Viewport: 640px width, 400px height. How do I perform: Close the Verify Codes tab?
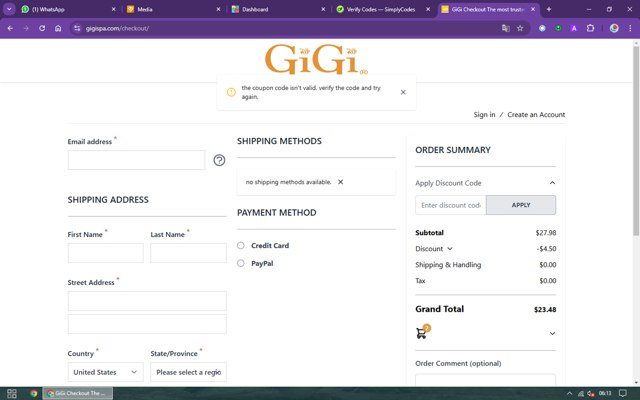(x=428, y=9)
